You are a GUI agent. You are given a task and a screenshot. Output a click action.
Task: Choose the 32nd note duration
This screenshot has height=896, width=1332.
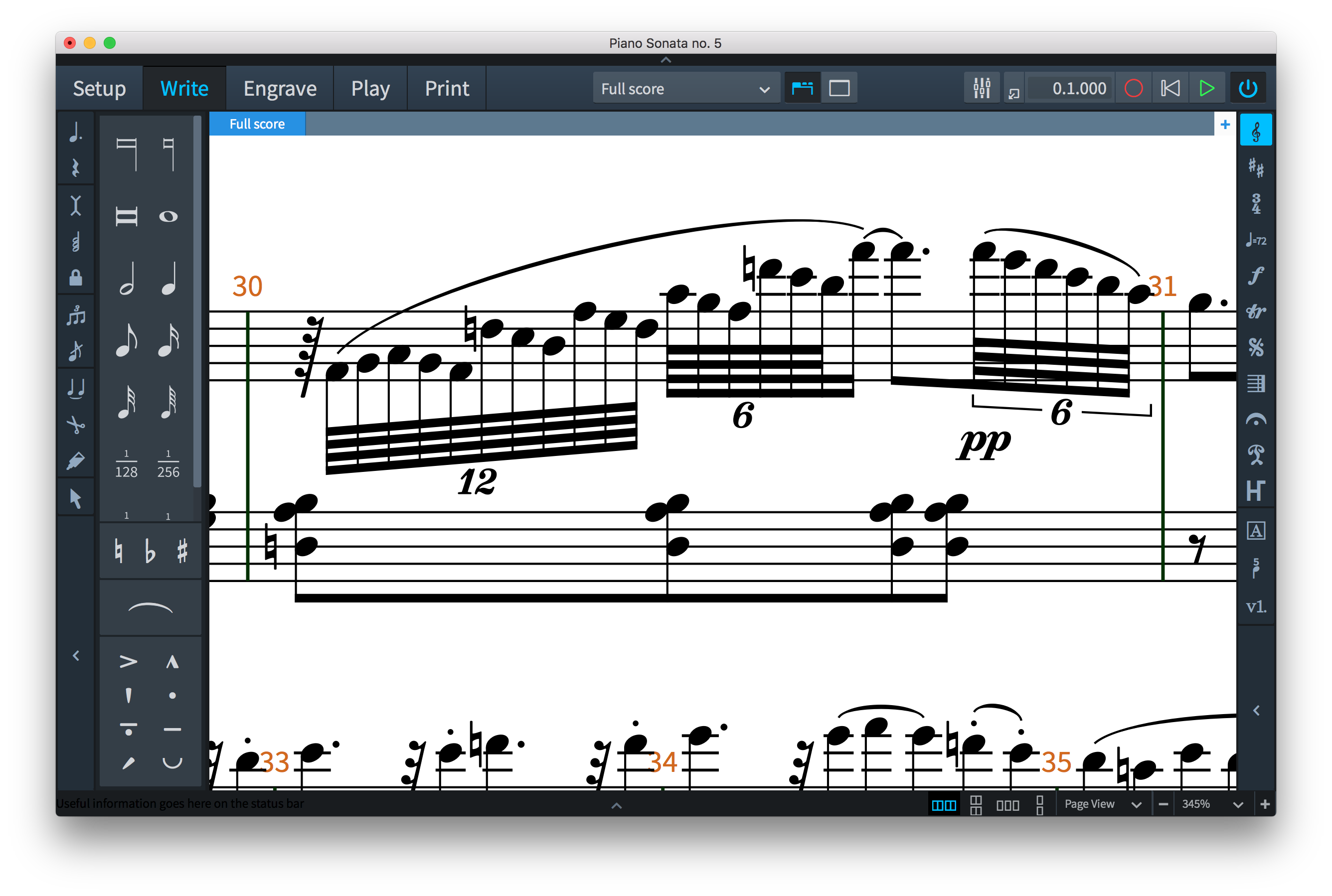pos(126,402)
